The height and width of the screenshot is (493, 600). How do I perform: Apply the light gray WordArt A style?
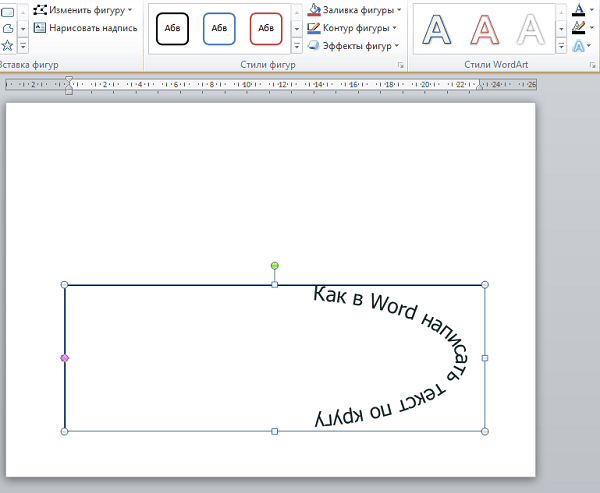click(x=531, y=29)
